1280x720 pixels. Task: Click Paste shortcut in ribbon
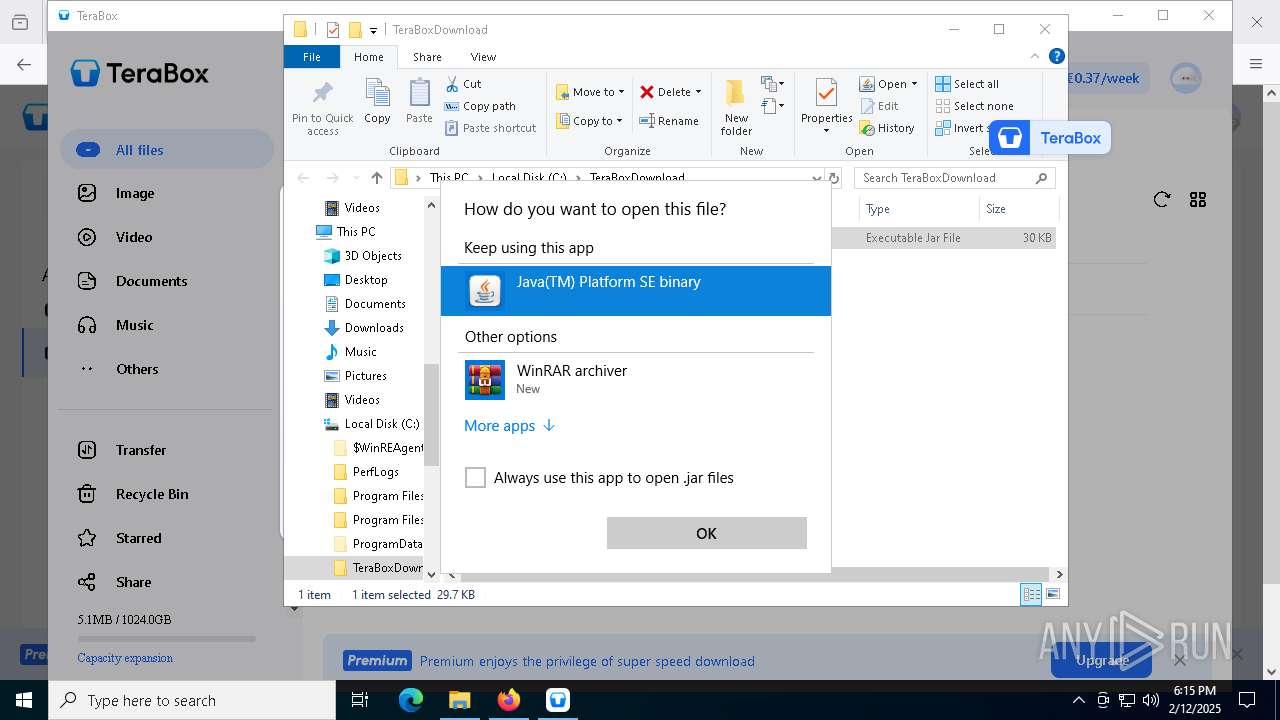[490, 128]
